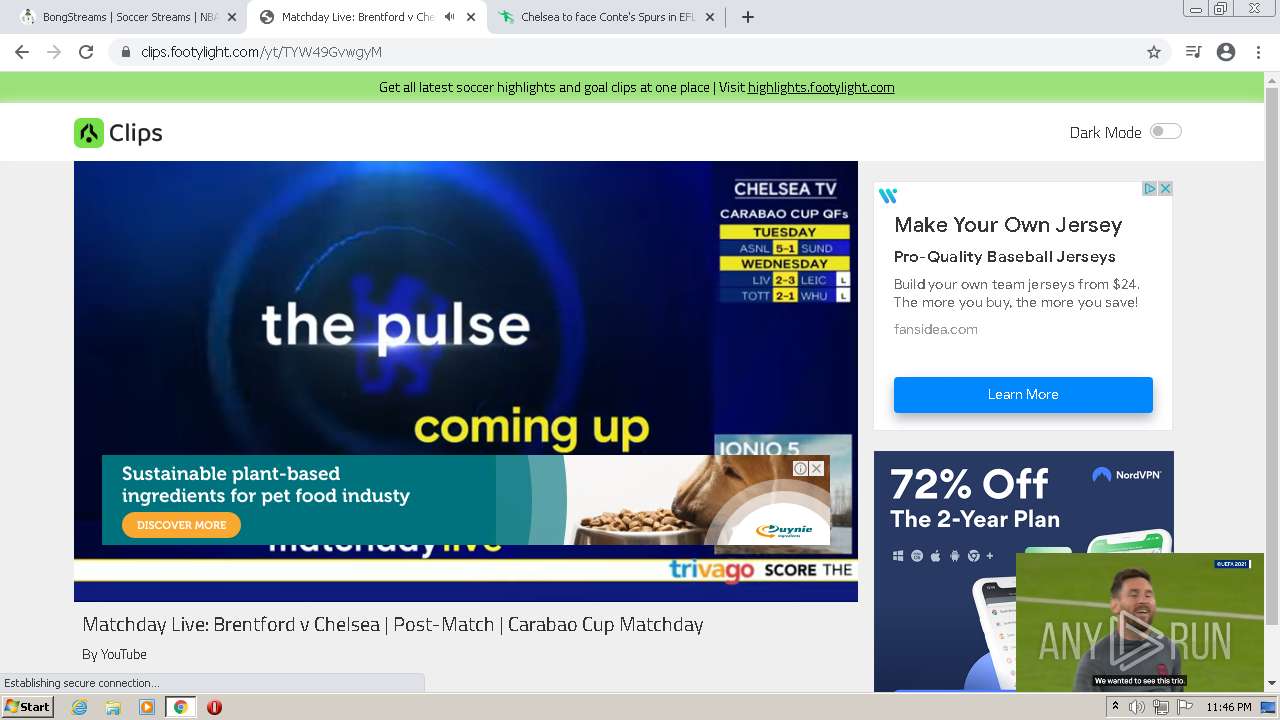The height and width of the screenshot is (720, 1280).
Task: Launch Internet Explorer from the taskbar
Action: click(x=79, y=707)
